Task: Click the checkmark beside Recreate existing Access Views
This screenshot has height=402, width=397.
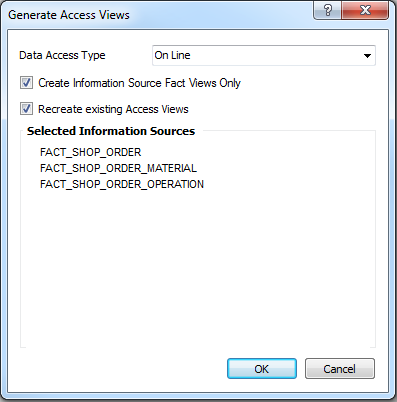Action: (x=26, y=109)
